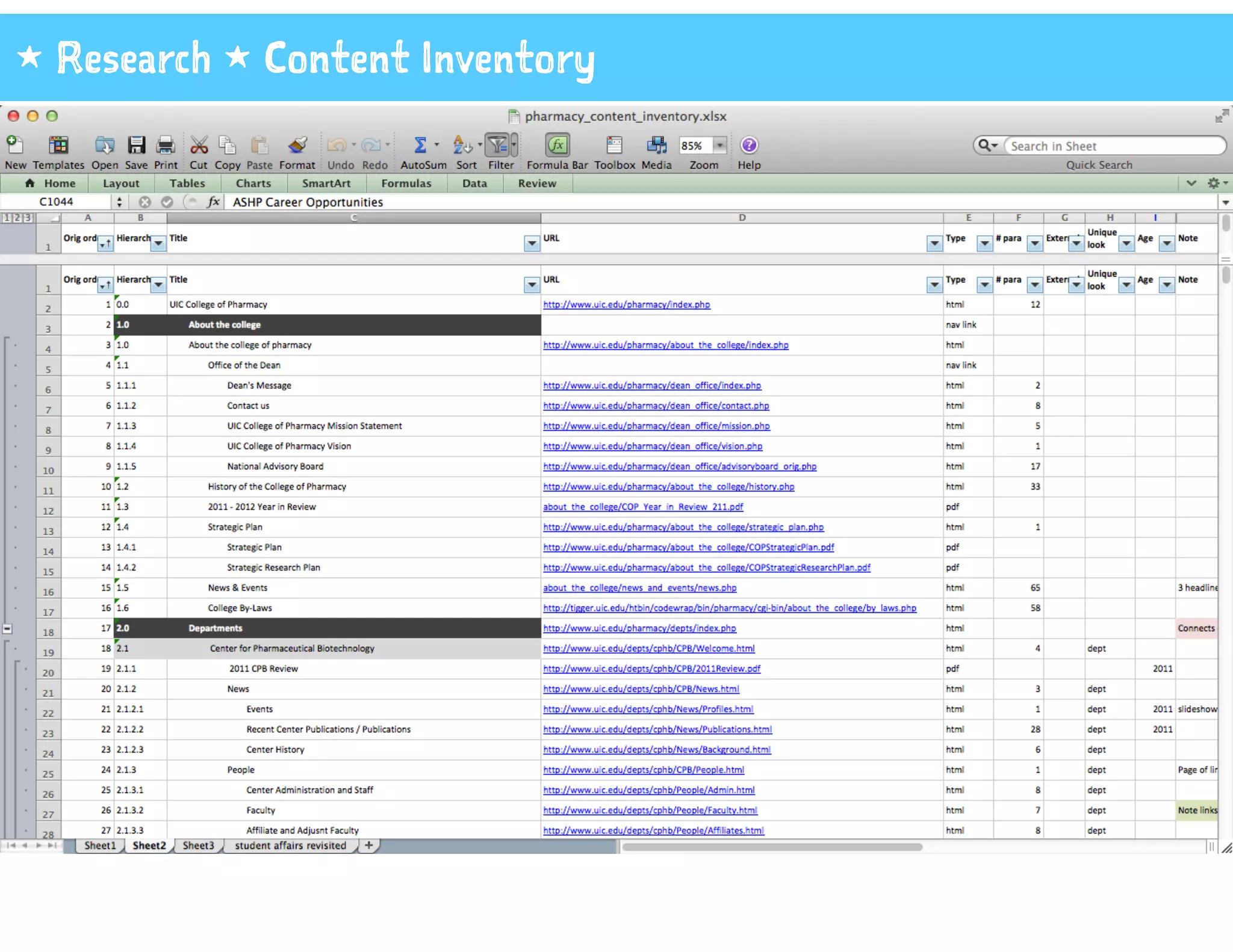Image resolution: width=1233 pixels, height=952 pixels.
Task: Open the COPStrategicResearchPlan.pdf link
Action: click(x=707, y=567)
